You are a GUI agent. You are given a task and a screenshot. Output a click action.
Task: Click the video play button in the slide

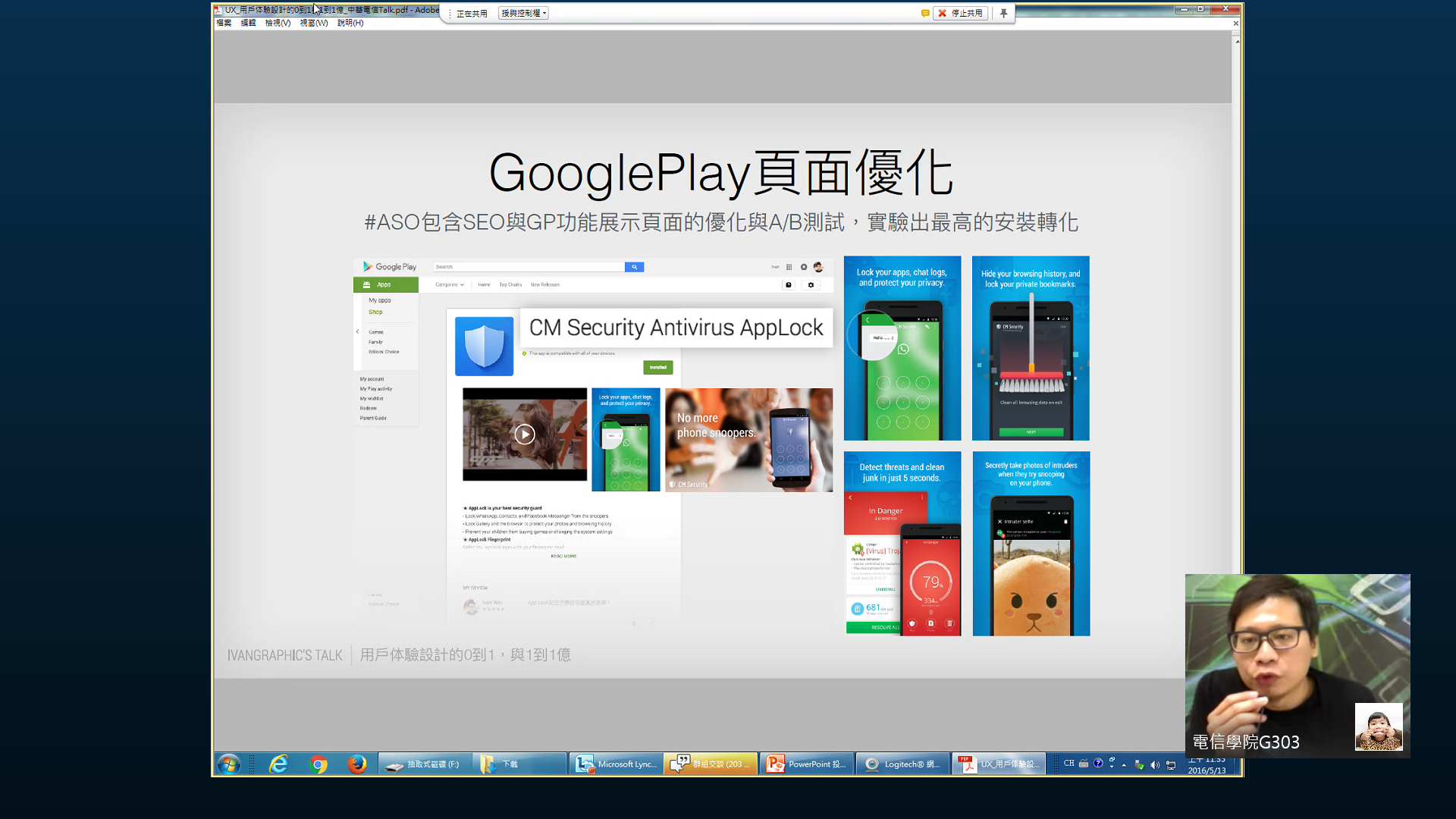coord(524,434)
